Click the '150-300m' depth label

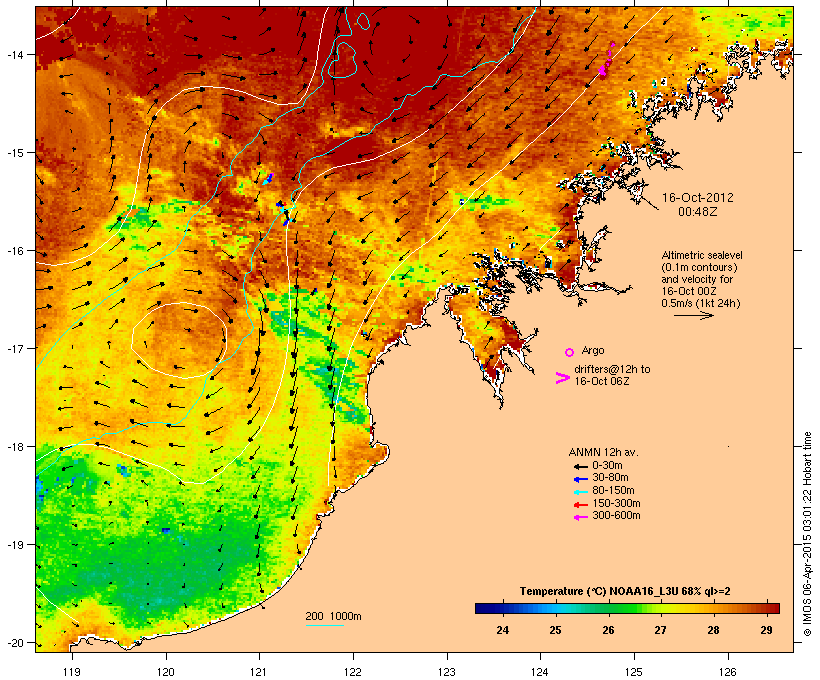[x=616, y=503]
